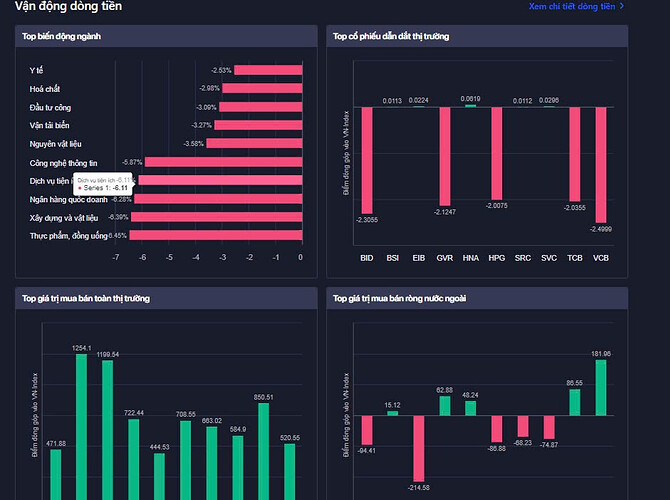Screen dimensions: 670x500
Task: Click the green bar labeled 1199.54
Action: [108, 430]
